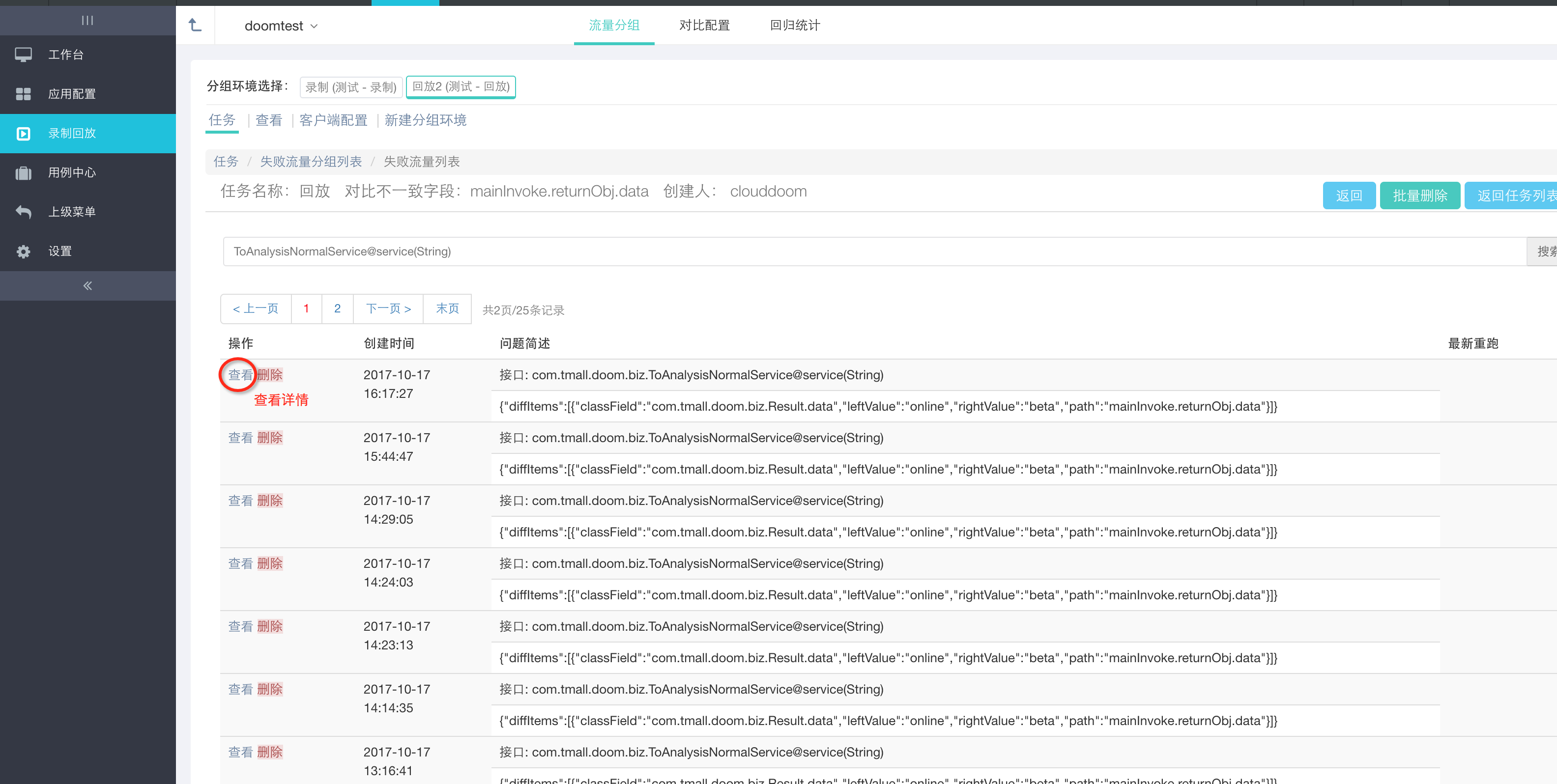Image resolution: width=1557 pixels, height=784 pixels.
Task: Click the 搜索 button
Action: pos(1542,252)
